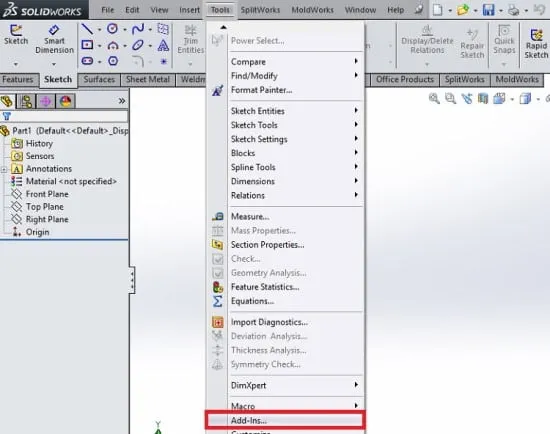Screen dimensions: 550x434
Task: Switch to the Sheet Metal tab
Action: (x=148, y=80)
